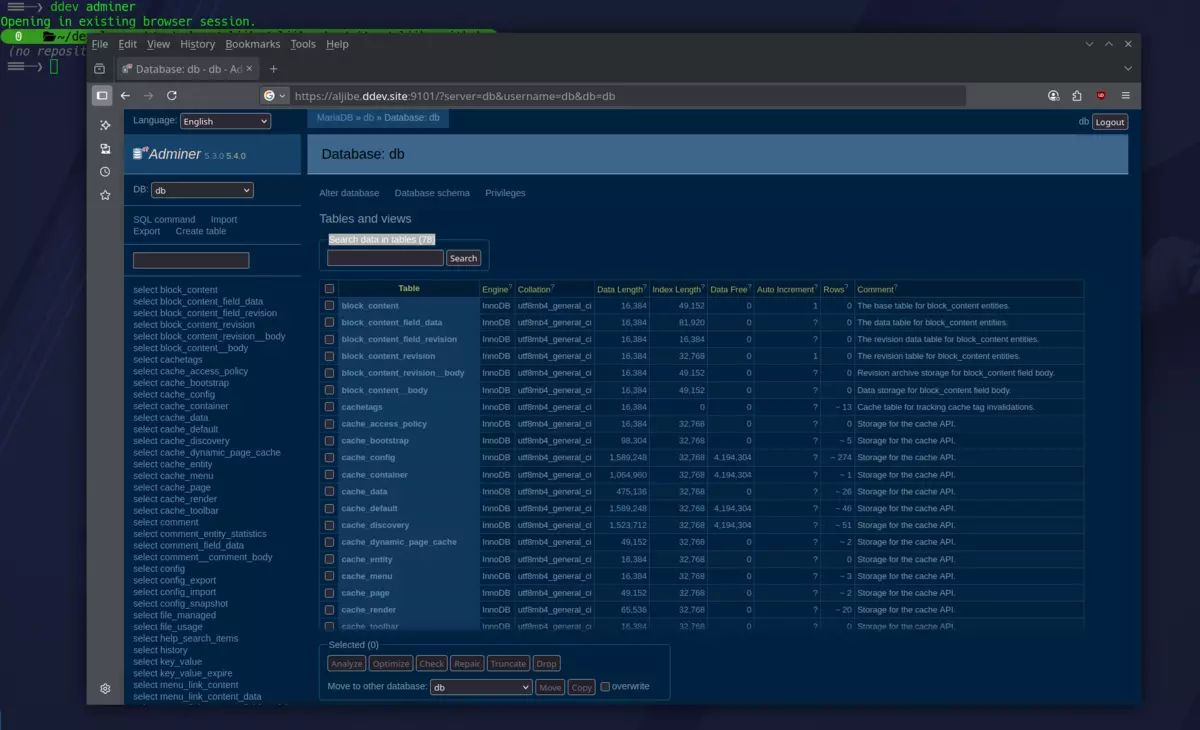
Task: Open the Firefox View tab icon
Action: coord(99,69)
